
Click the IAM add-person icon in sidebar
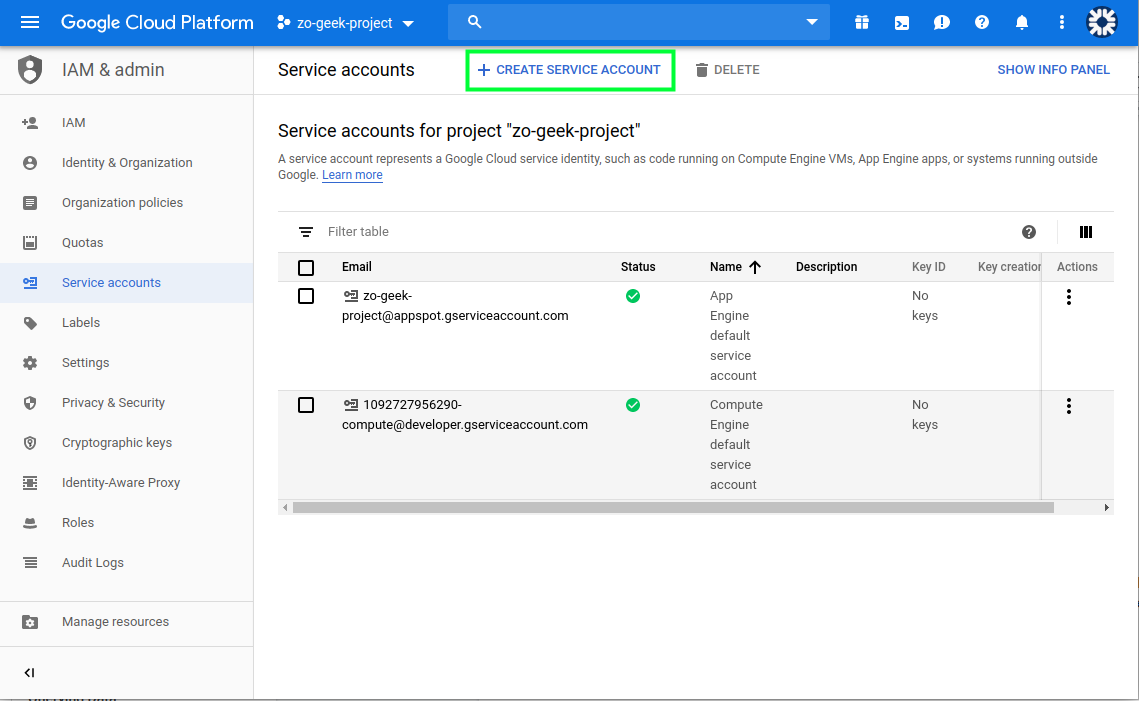[30, 123]
